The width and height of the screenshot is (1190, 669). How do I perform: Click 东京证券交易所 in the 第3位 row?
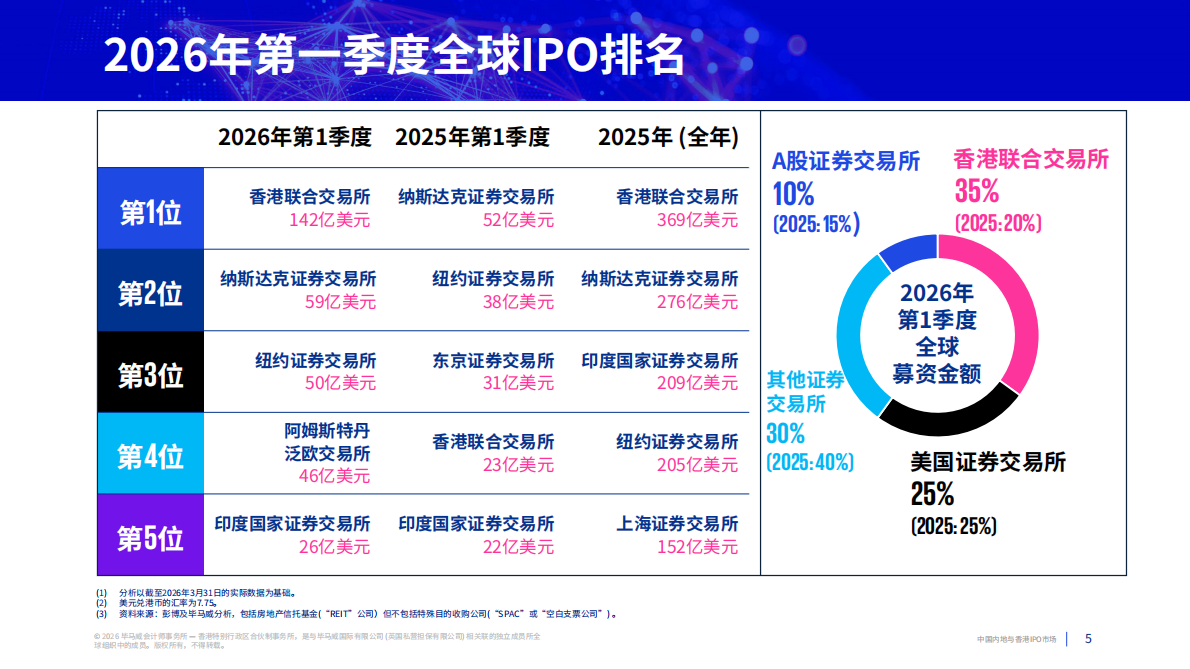493,360
